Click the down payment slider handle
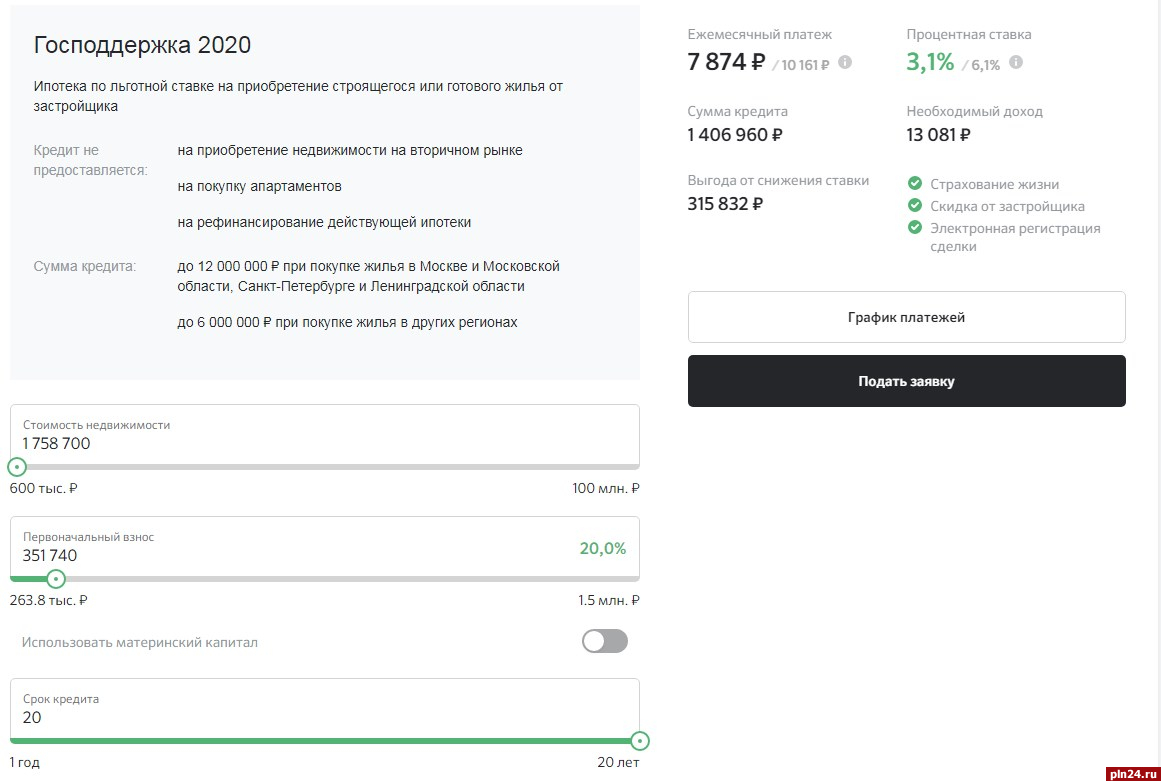Screen dimensions: 1161x781 coord(56,579)
